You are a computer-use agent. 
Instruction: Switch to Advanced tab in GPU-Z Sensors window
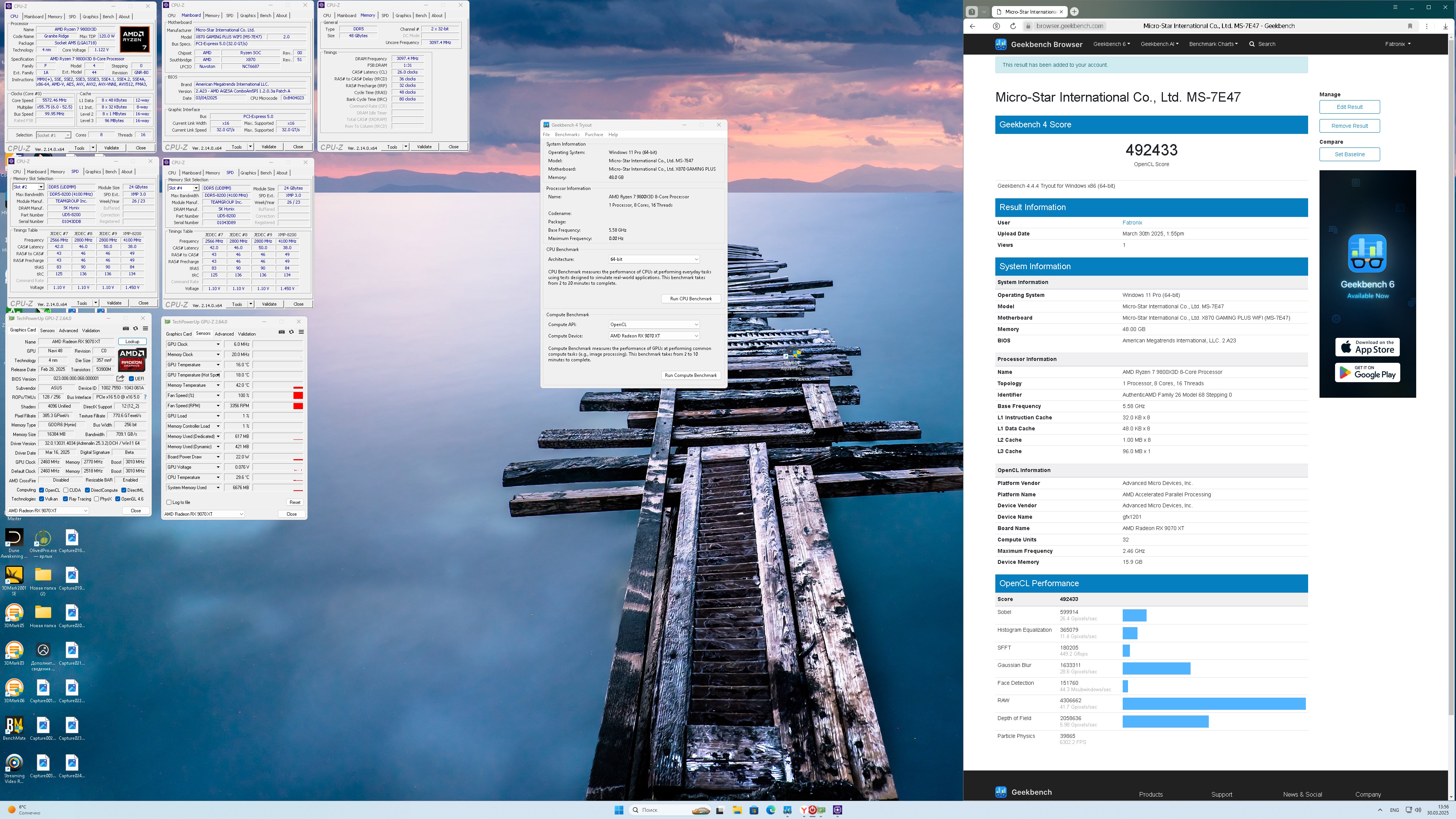[224, 334]
